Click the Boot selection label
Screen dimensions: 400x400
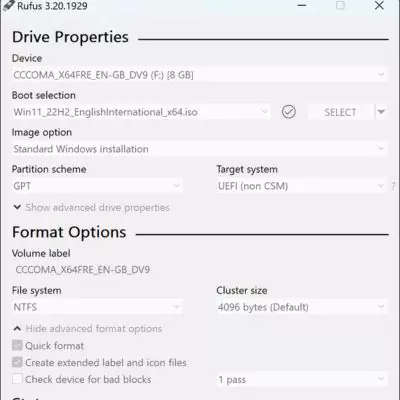44,95
